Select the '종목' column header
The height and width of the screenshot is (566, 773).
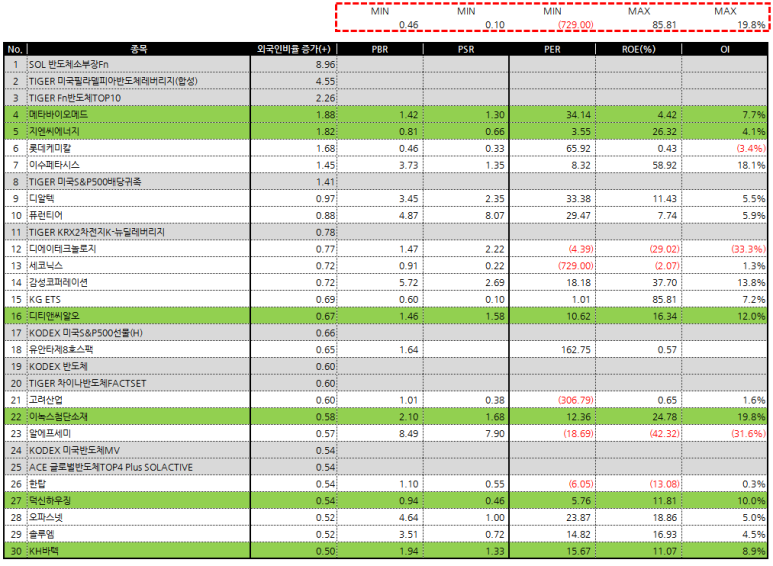tap(139, 49)
